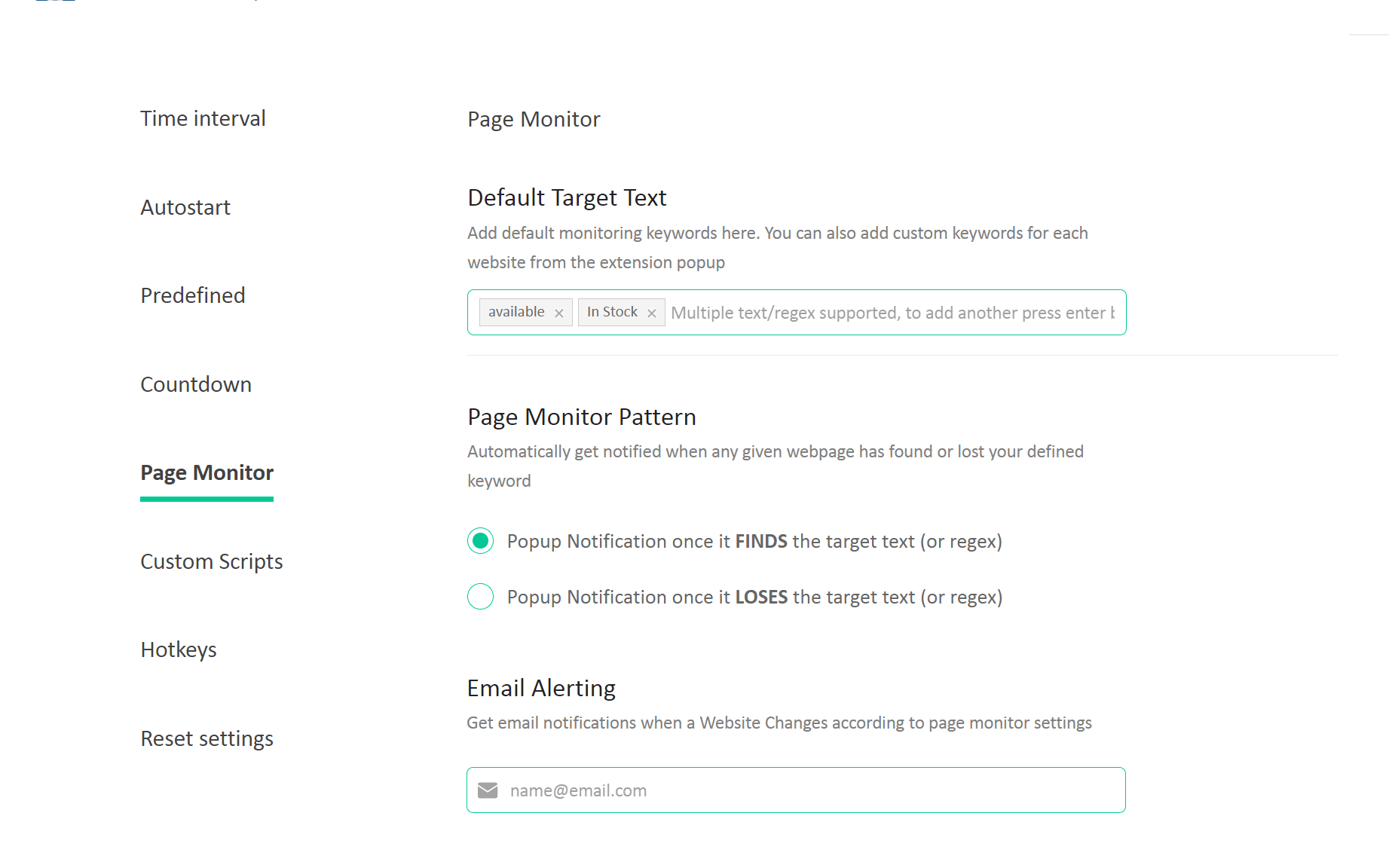Open the Countdown settings
Viewport: 1389px width, 868px height.
[x=196, y=384]
